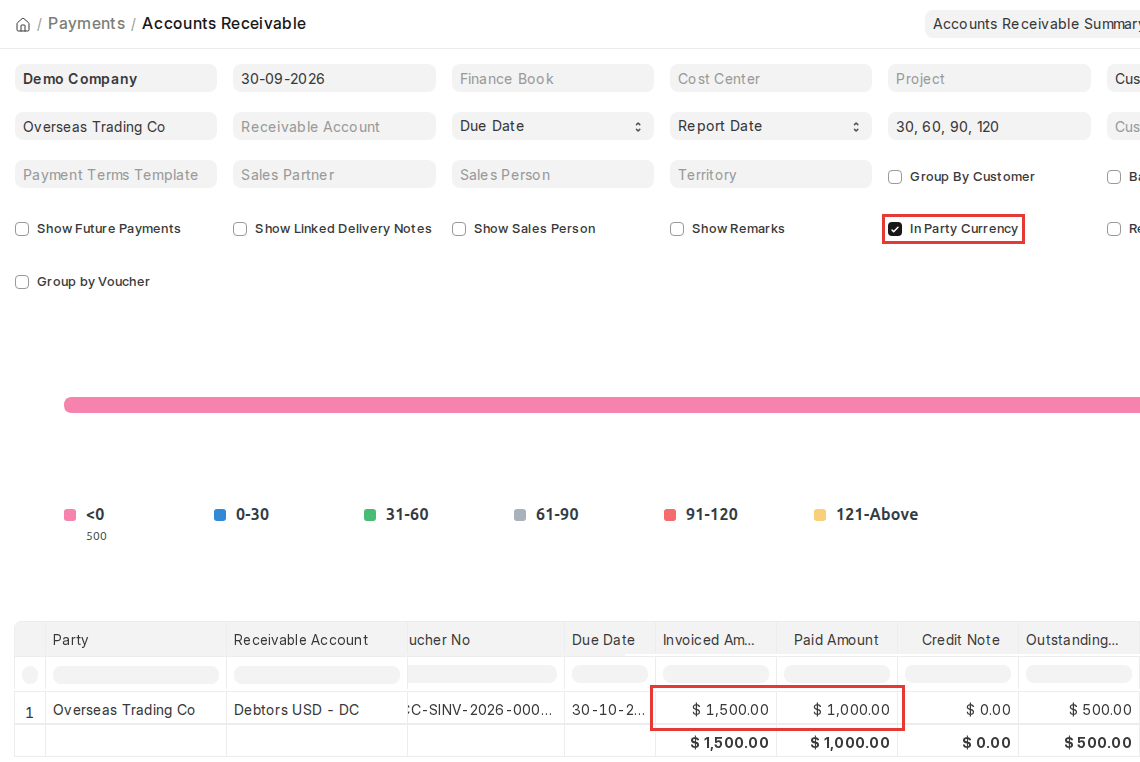
Task: Select Overseas Trading Co cell in row 1
Action: pyautogui.click(x=135, y=710)
